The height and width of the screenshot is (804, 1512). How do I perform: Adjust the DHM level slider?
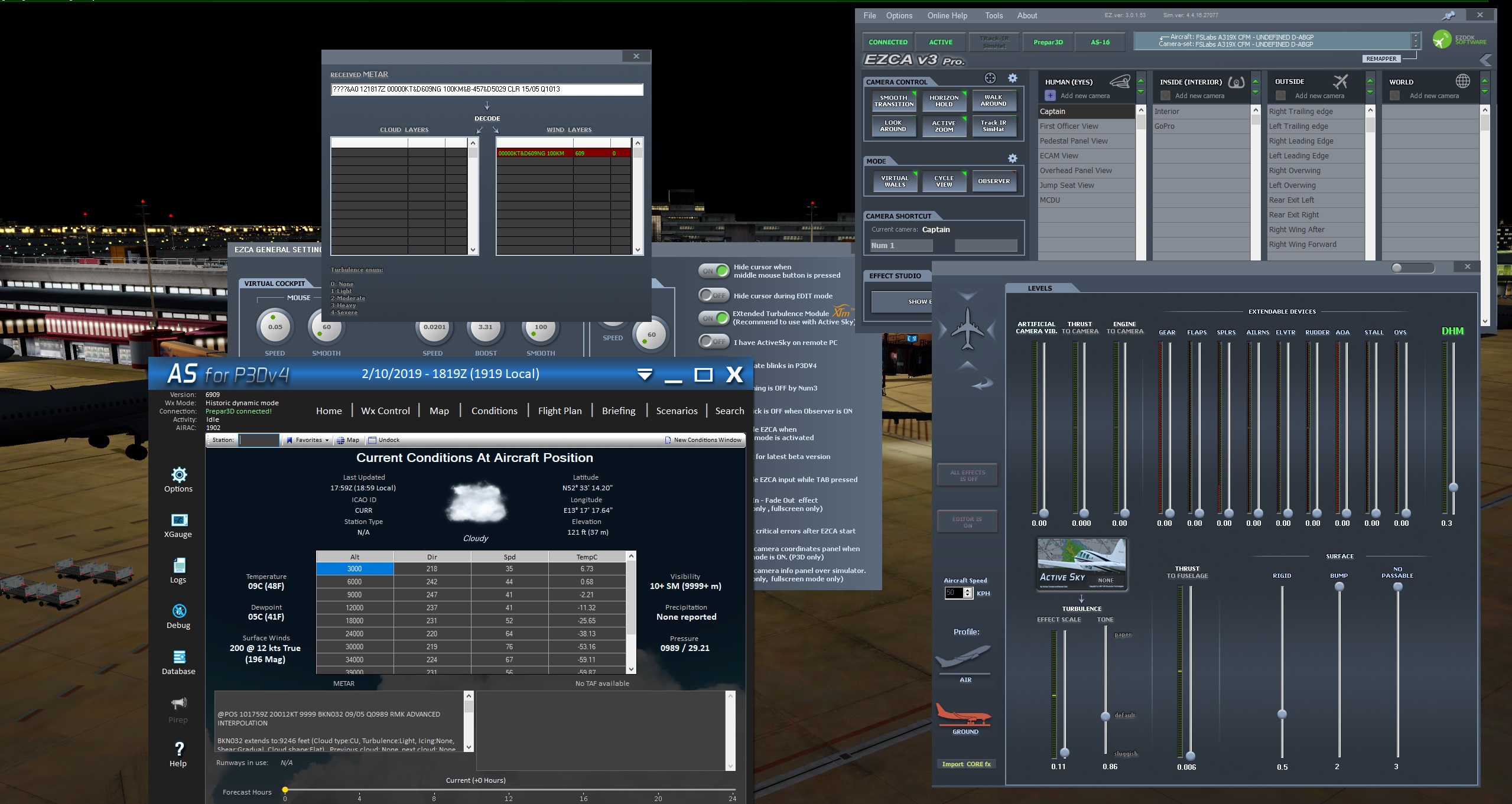coord(1454,487)
